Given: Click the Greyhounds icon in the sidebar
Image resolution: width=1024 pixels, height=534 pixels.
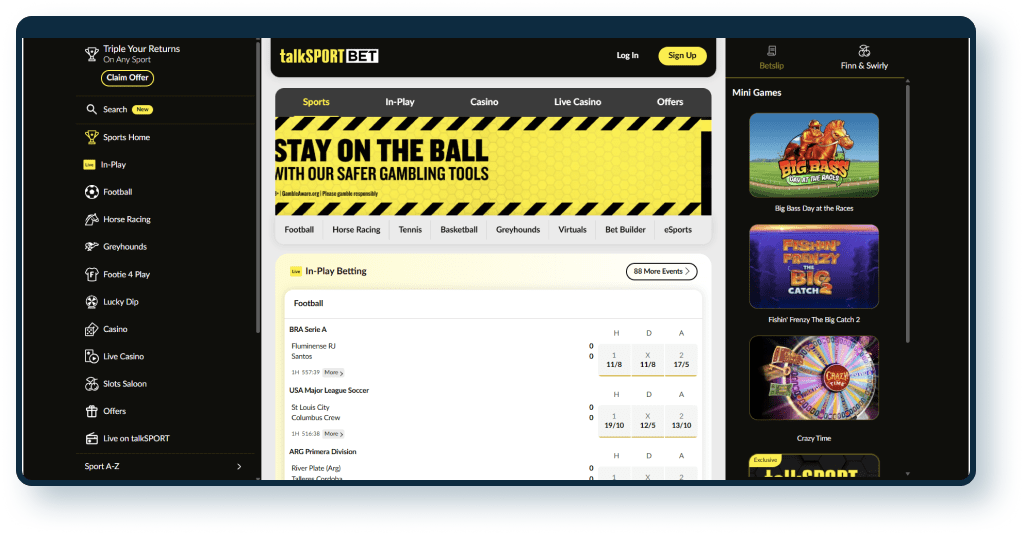Looking at the screenshot, I should point(91,247).
